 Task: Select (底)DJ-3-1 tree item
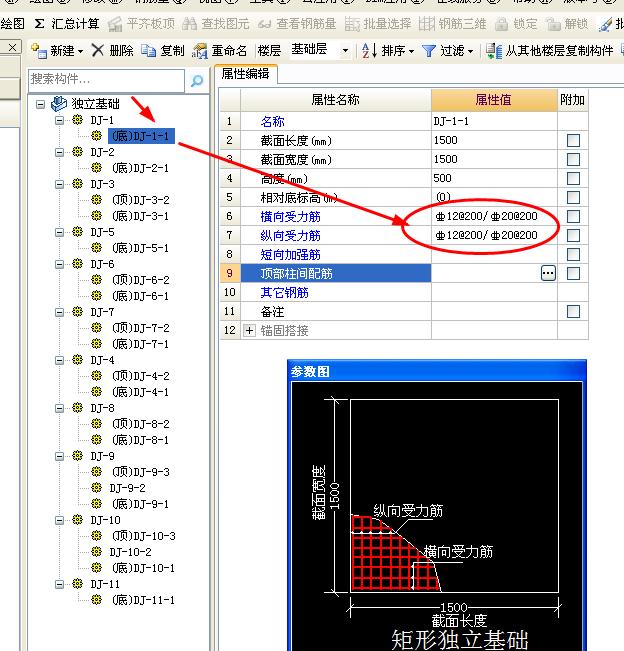140,215
